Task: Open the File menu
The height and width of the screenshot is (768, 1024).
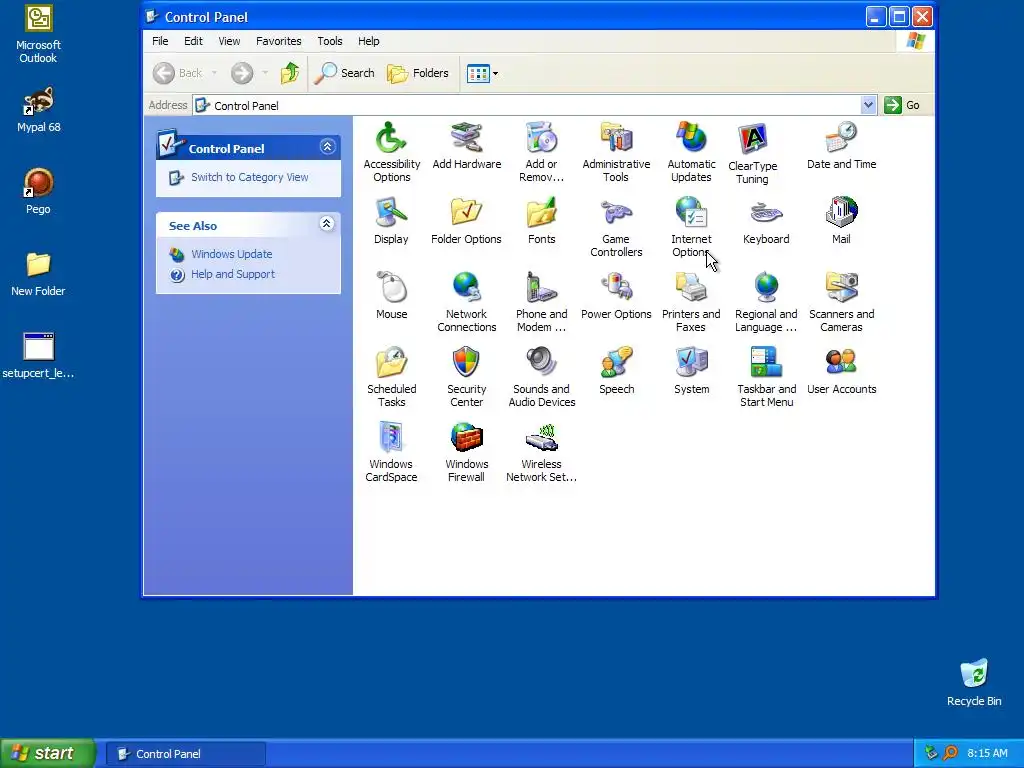Action: [x=160, y=40]
